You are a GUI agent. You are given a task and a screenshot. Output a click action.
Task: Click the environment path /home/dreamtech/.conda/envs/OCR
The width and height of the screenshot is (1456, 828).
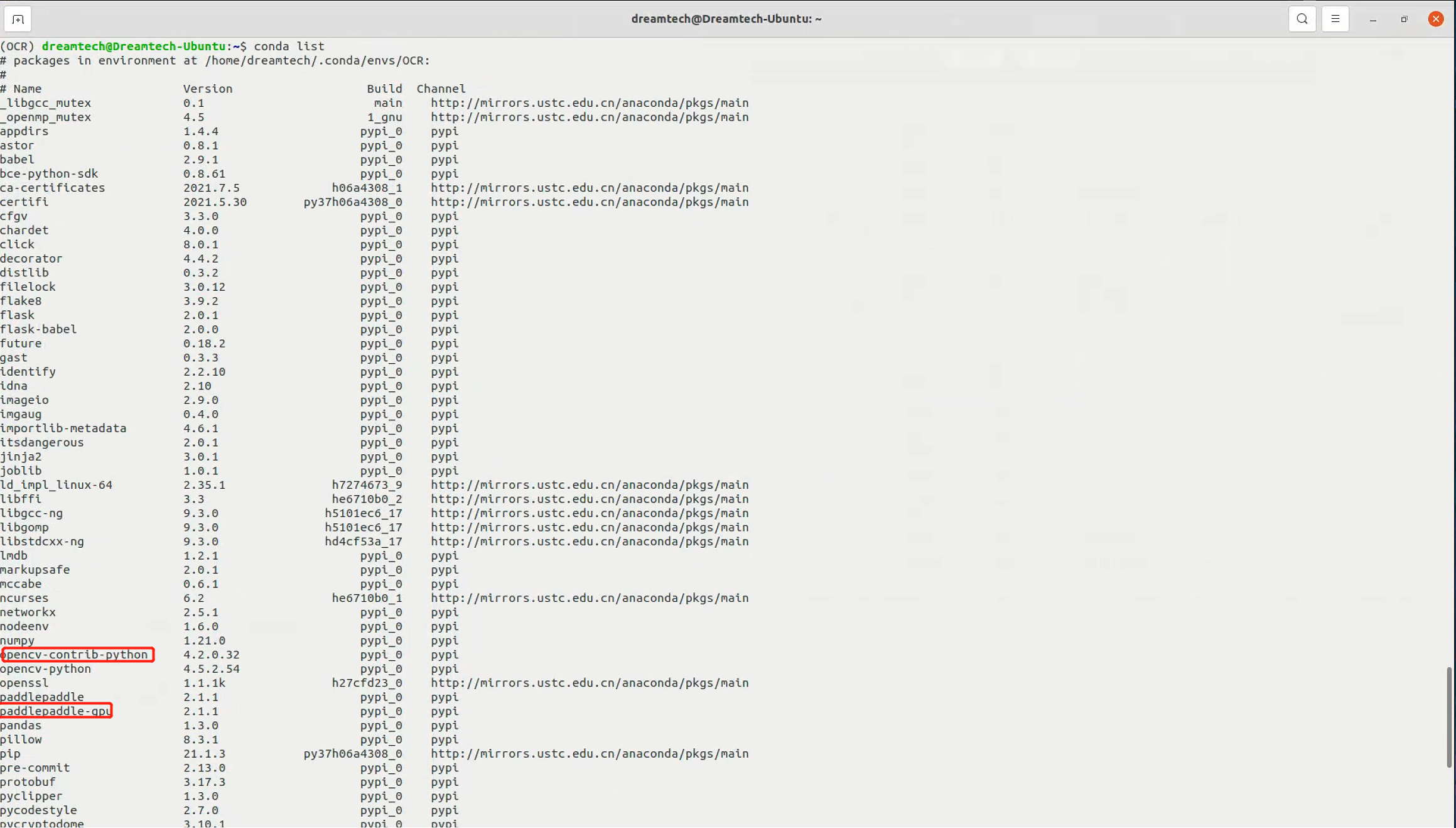point(316,61)
